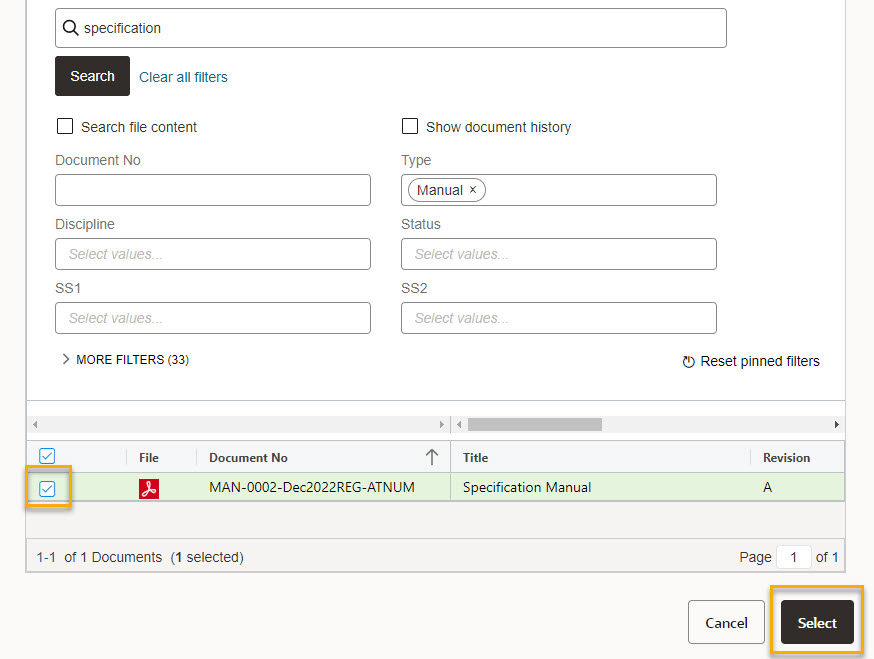The width and height of the screenshot is (874, 659).
Task: Click the magnifier icon in search box
Action: point(70,28)
